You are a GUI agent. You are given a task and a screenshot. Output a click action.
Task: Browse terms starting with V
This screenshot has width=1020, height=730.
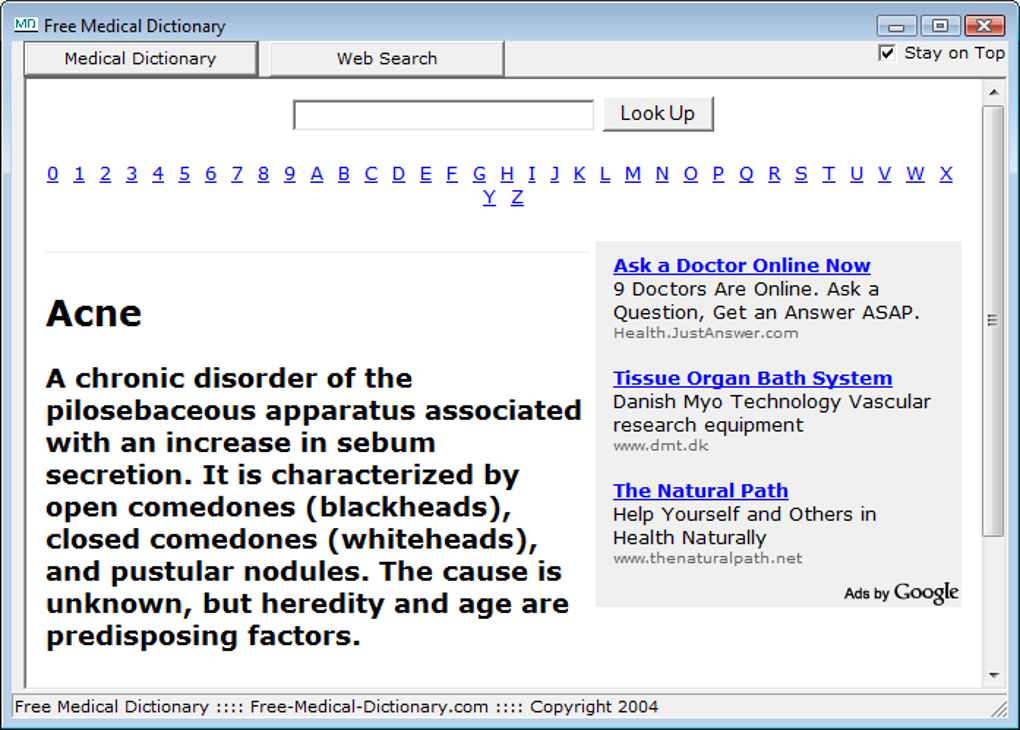coord(885,174)
